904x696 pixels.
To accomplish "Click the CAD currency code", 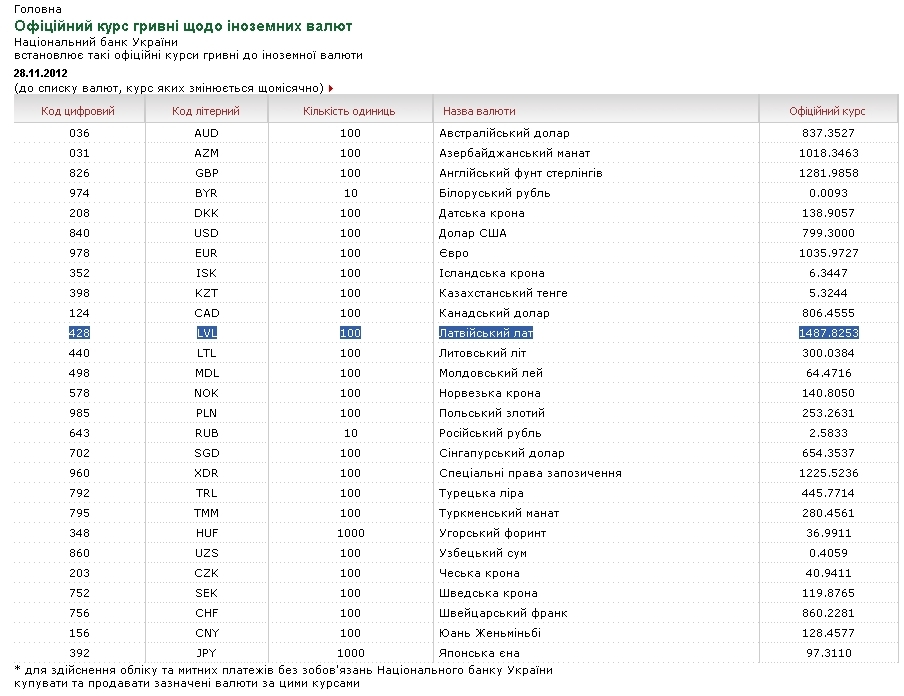I will (206, 313).
